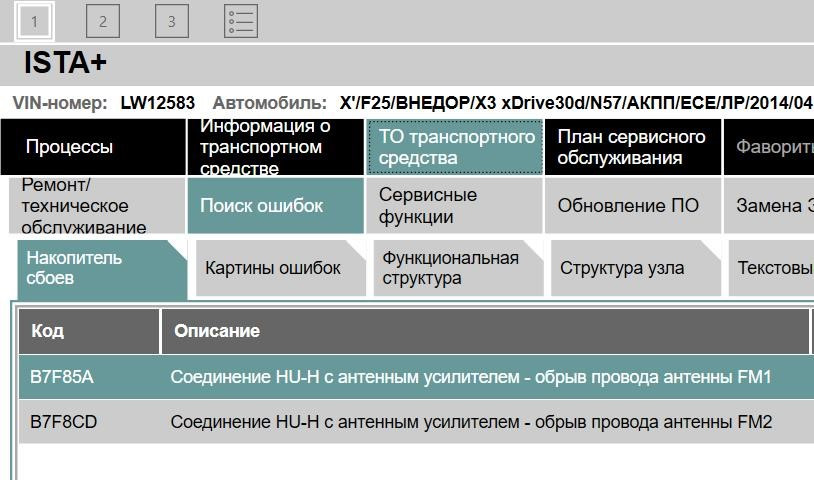
Task: Switch to Текстовый tab
Action: point(771,268)
